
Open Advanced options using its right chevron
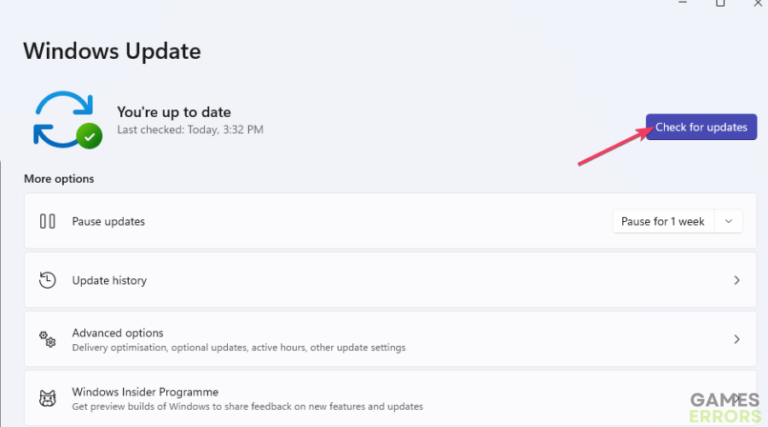click(737, 339)
